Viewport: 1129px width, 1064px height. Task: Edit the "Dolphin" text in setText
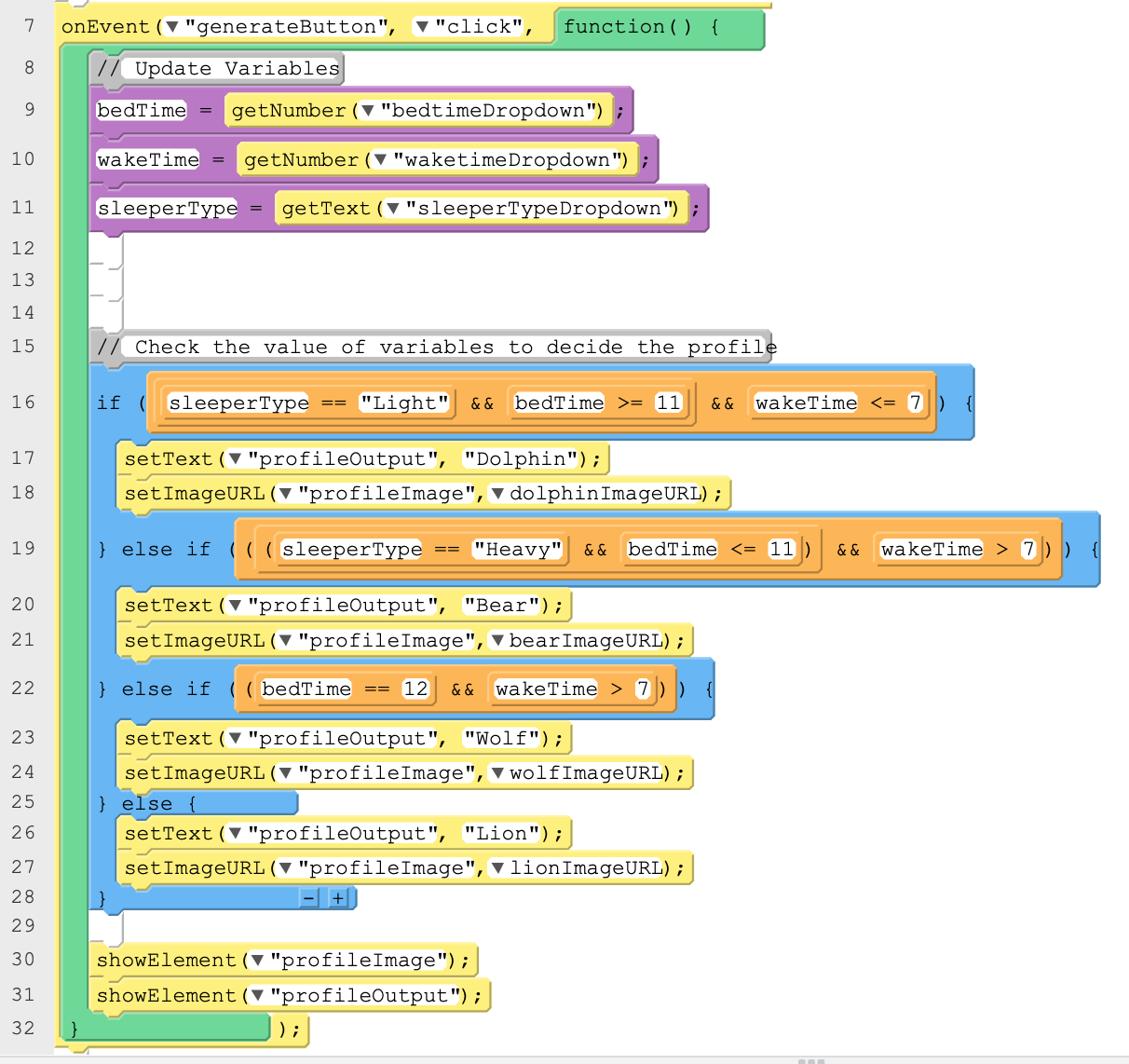click(521, 459)
